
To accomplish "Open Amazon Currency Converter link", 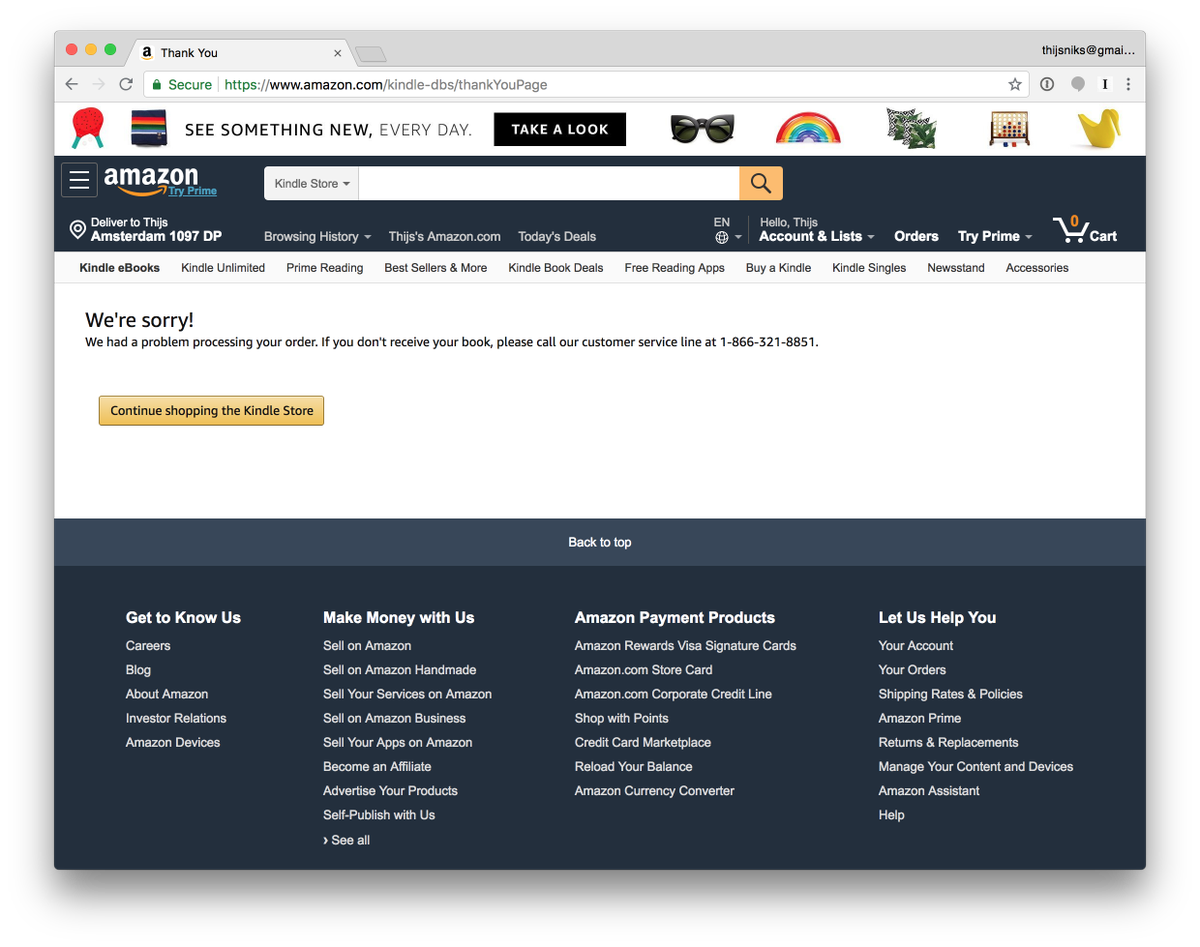I will [654, 791].
